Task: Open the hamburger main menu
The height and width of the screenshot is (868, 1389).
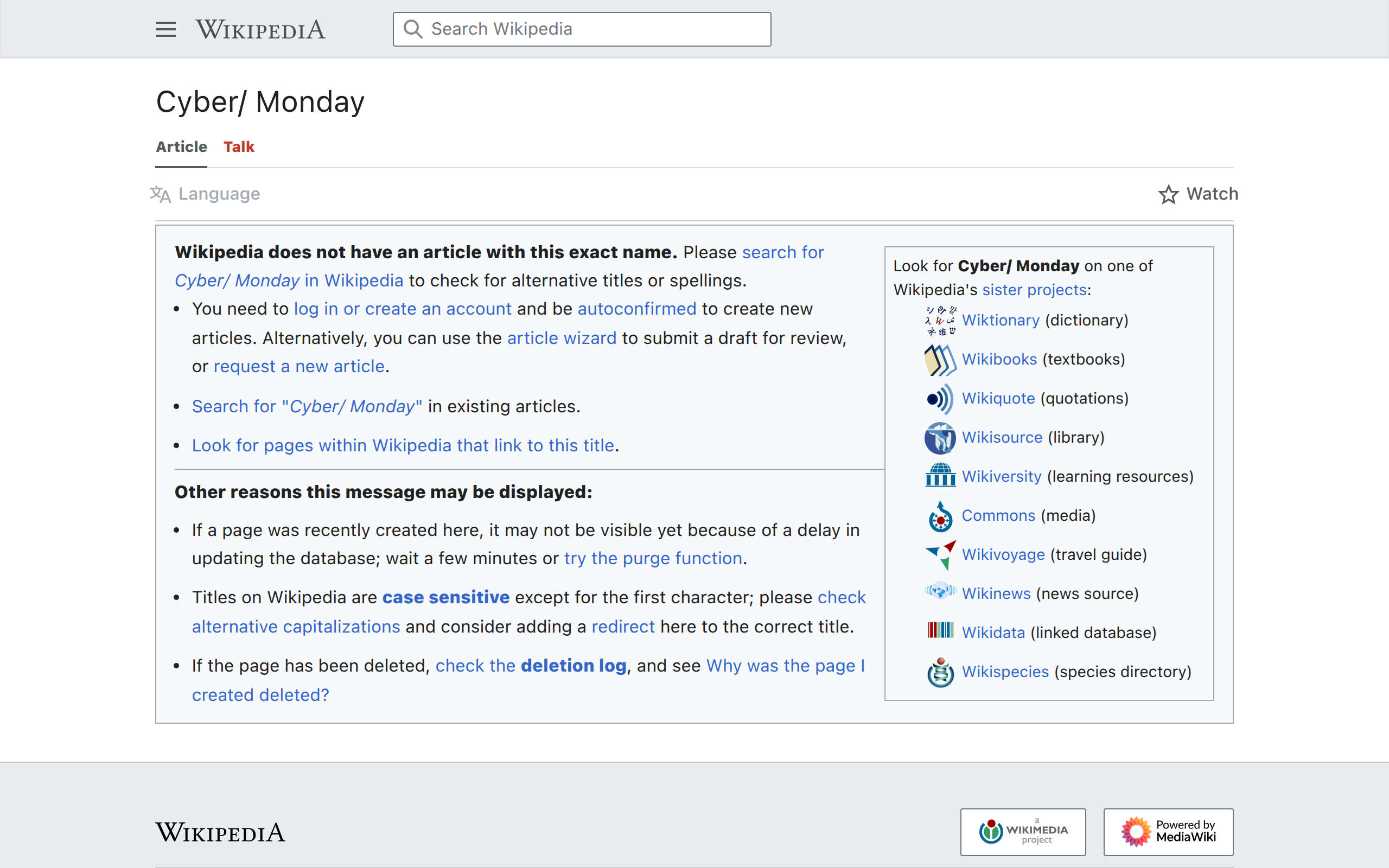Action: tap(166, 29)
